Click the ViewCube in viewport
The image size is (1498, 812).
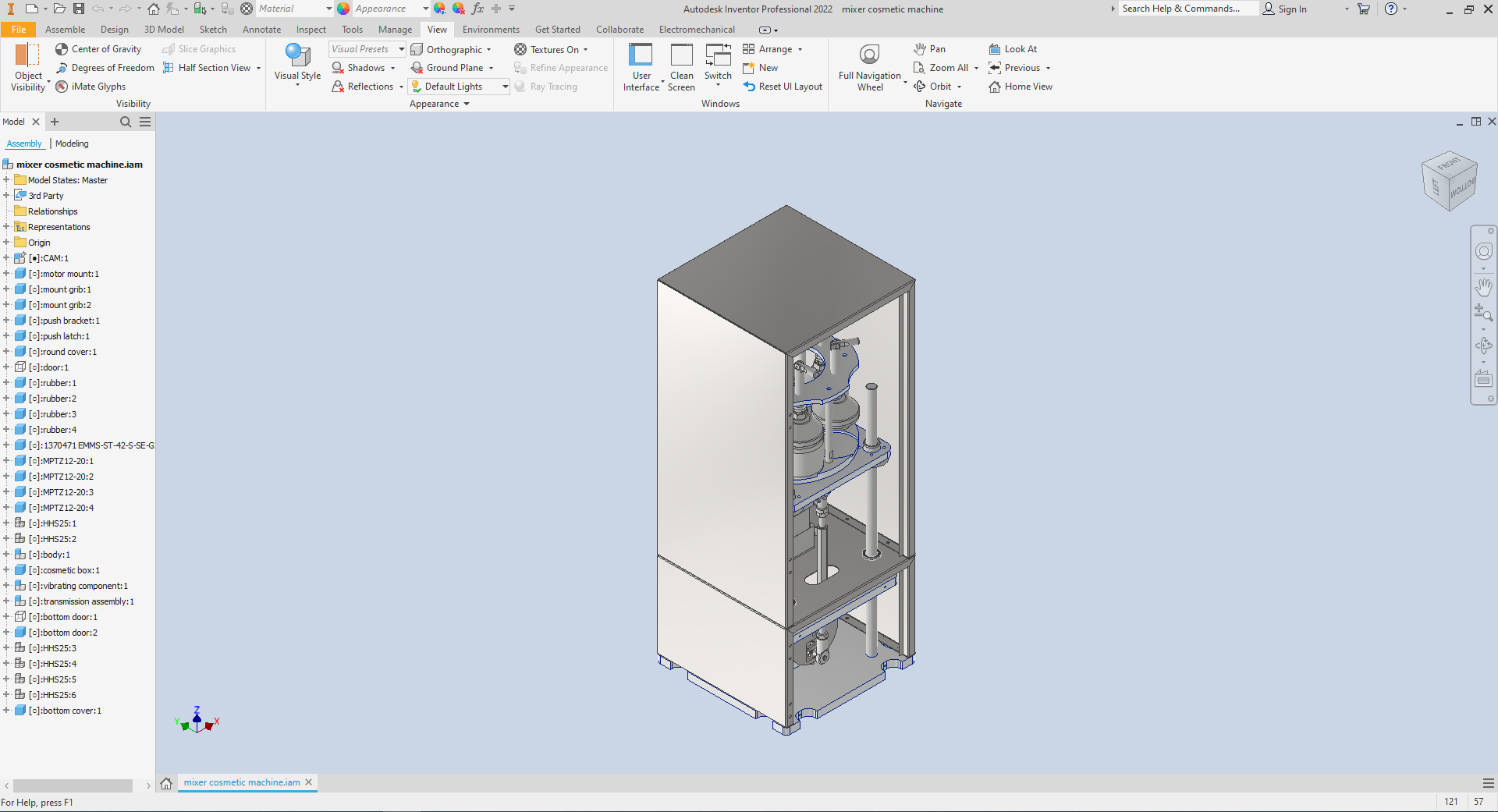pyautogui.click(x=1450, y=181)
